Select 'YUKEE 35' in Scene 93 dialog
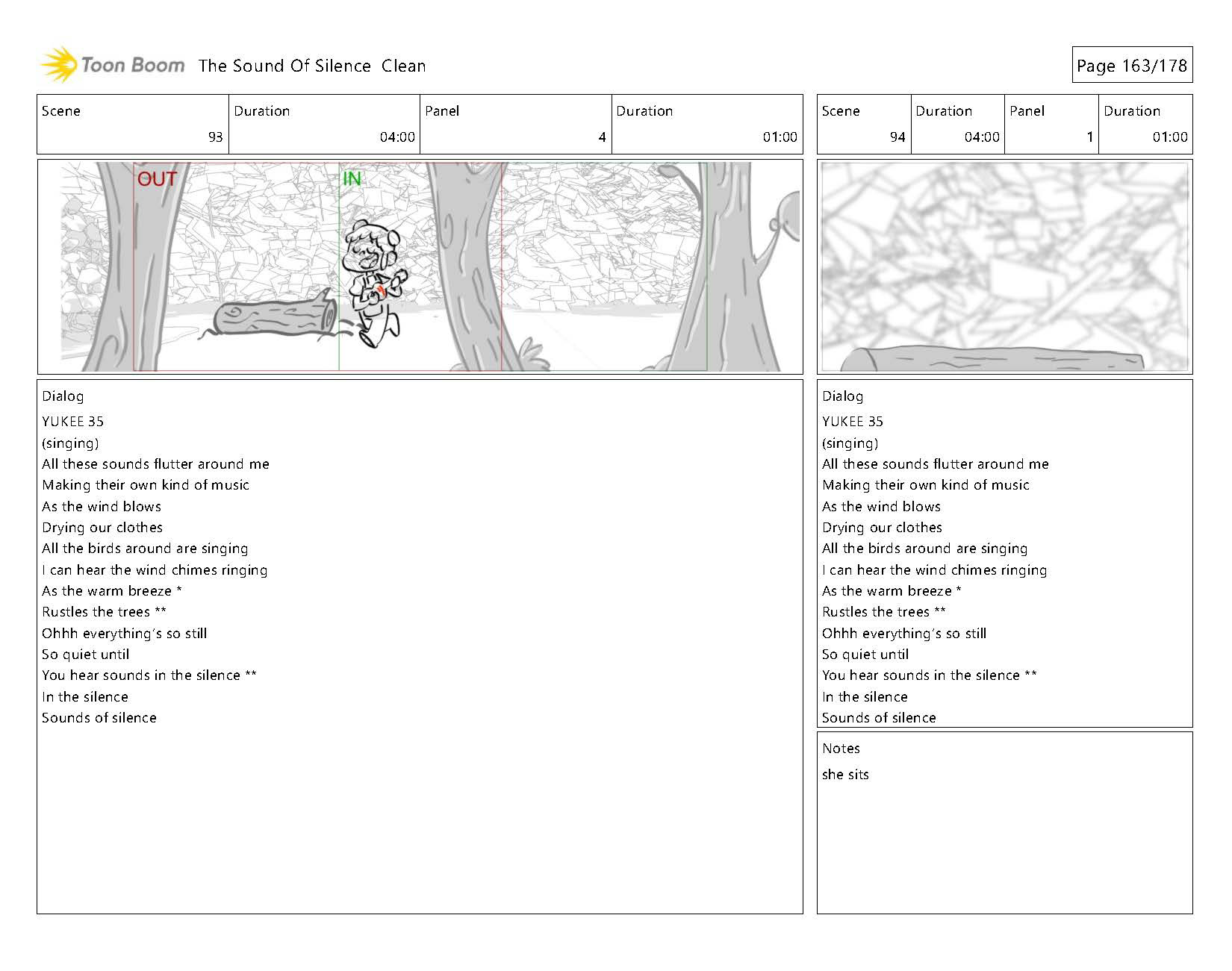Image resolution: width=1232 pixels, height=971 pixels. click(72, 421)
